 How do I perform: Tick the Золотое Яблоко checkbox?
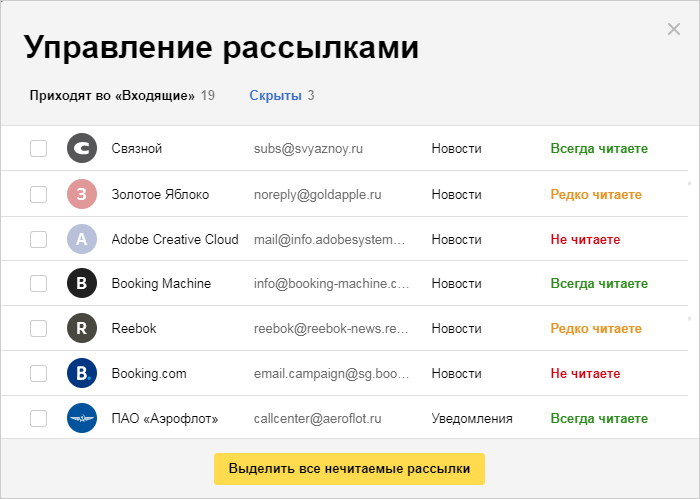point(38,194)
